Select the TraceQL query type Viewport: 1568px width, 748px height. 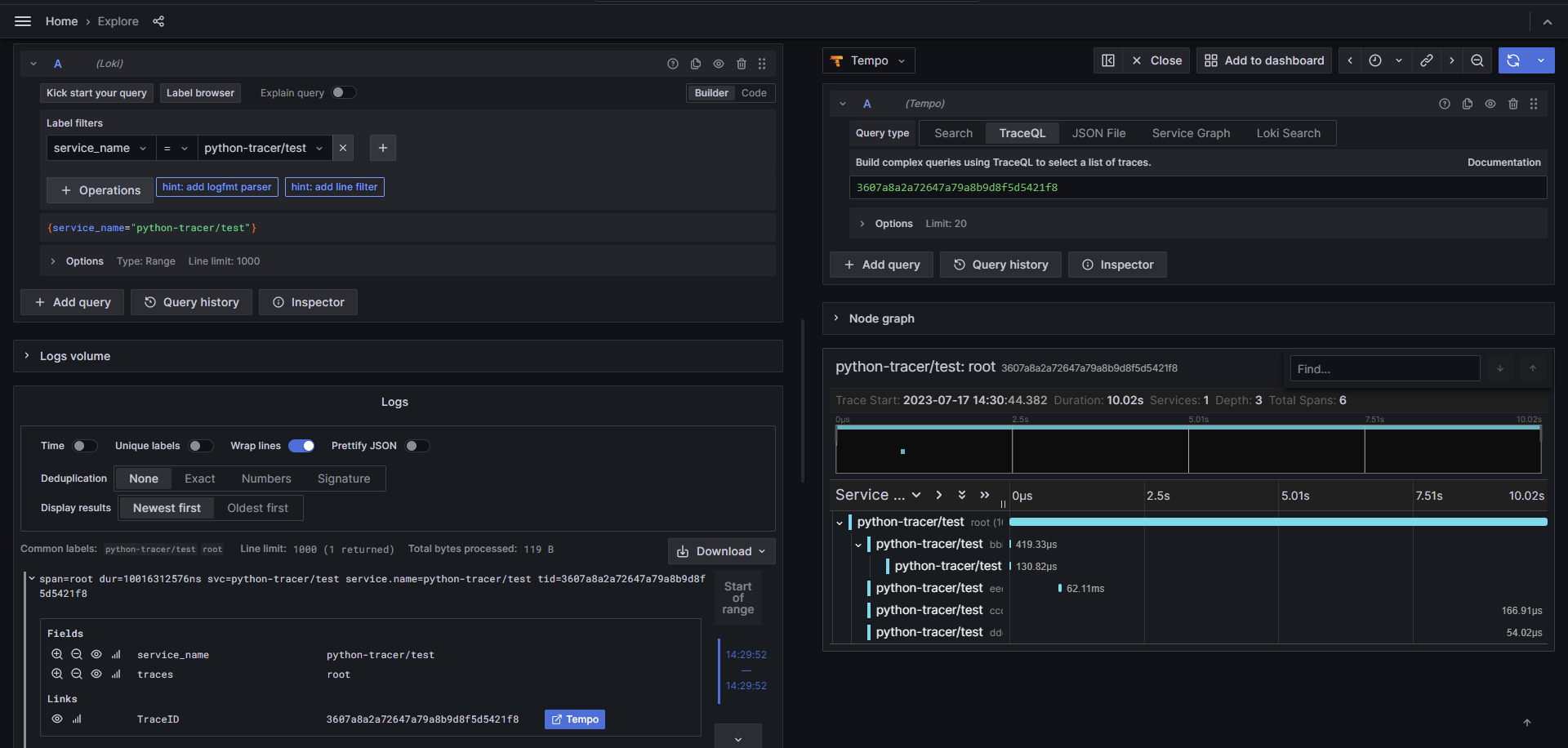(1022, 133)
